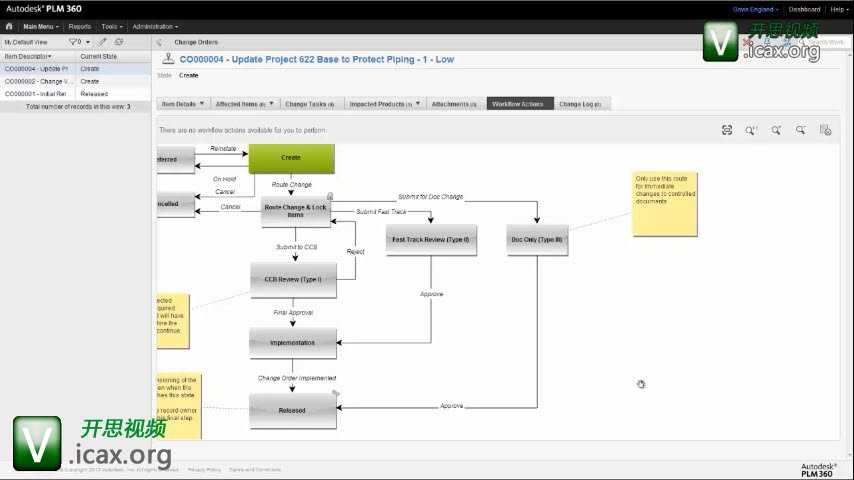854x480 pixels.
Task: Click the Route Change & Lock Items state
Action: click(x=295, y=211)
